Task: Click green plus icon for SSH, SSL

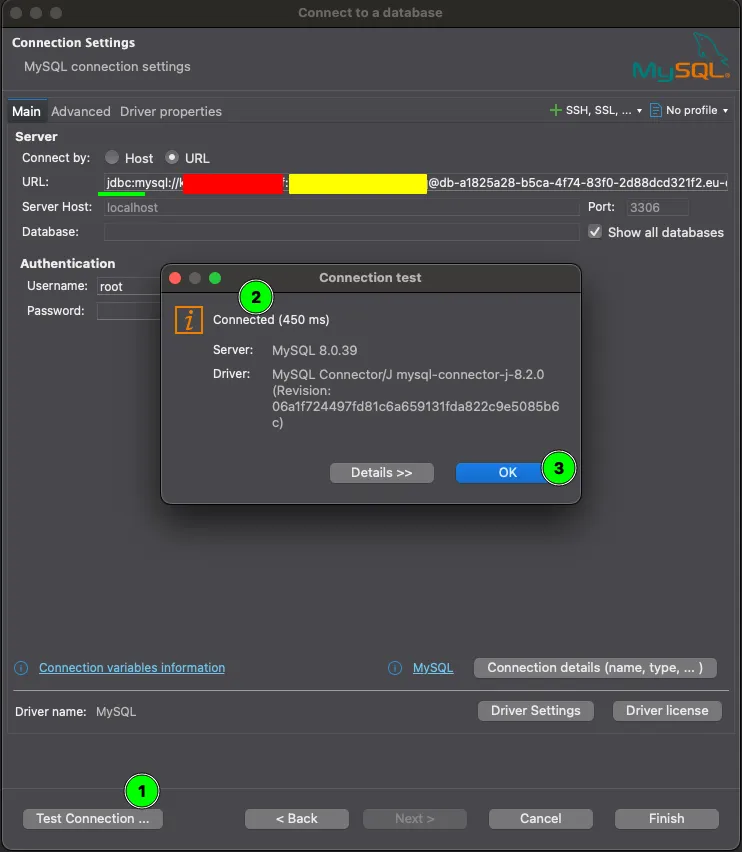Action: (556, 110)
